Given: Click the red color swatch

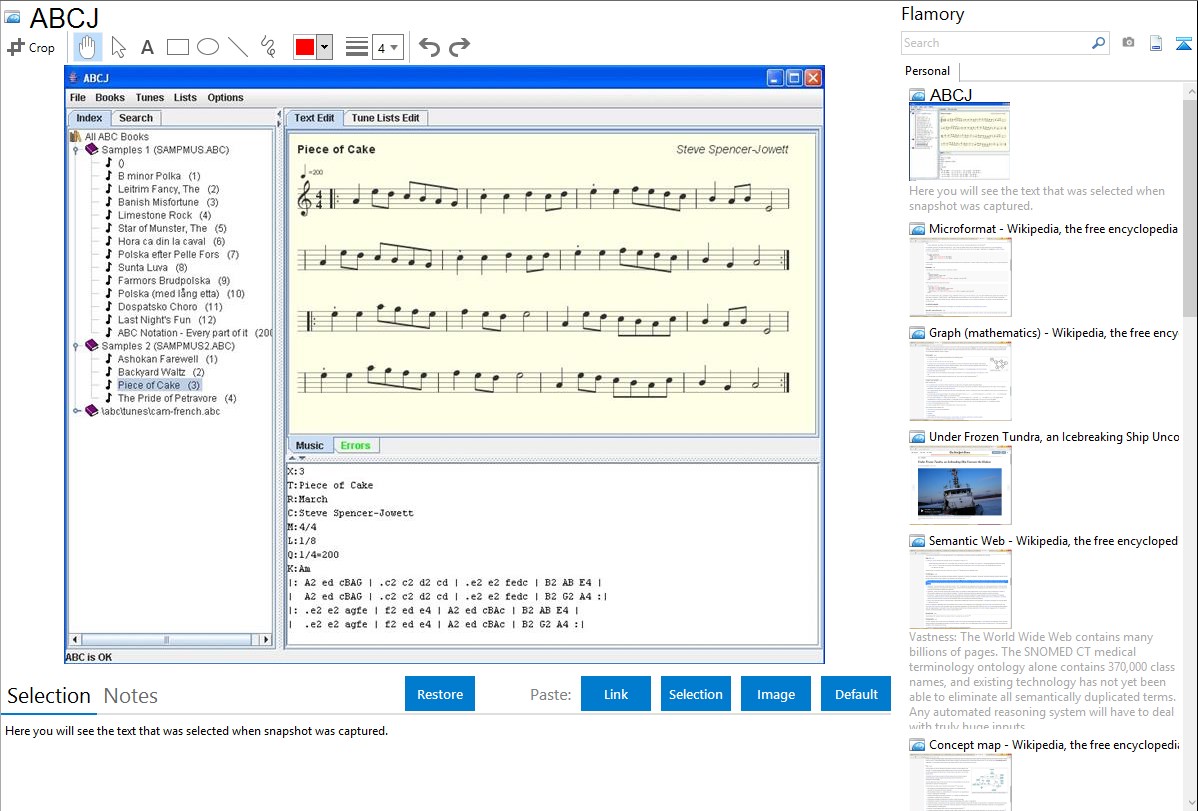Looking at the screenshot, I should (305, 47).
